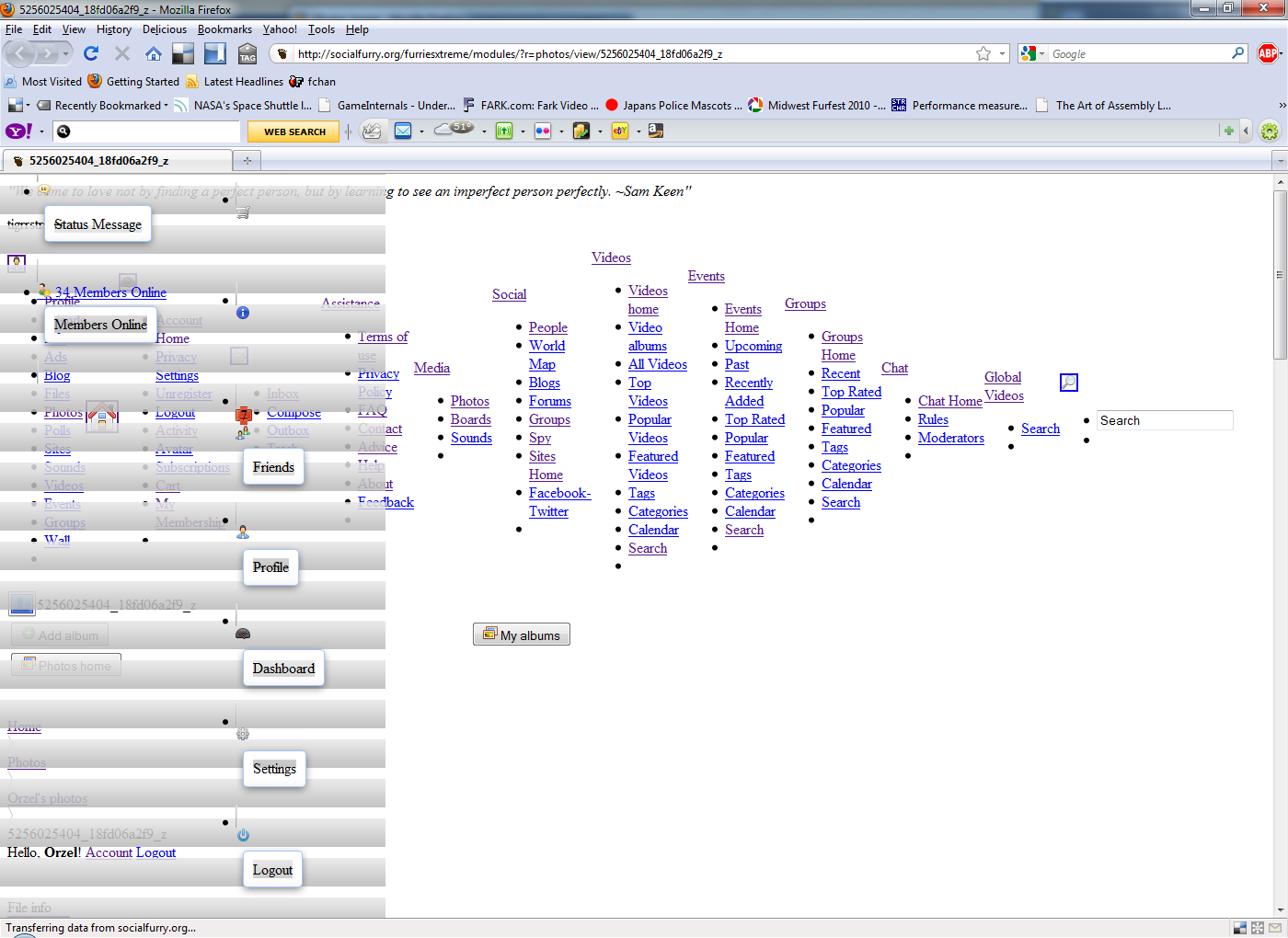The image size is (1288, 938).
Task: Click the Amazon toolbar icon
Action: coord(655,131)
